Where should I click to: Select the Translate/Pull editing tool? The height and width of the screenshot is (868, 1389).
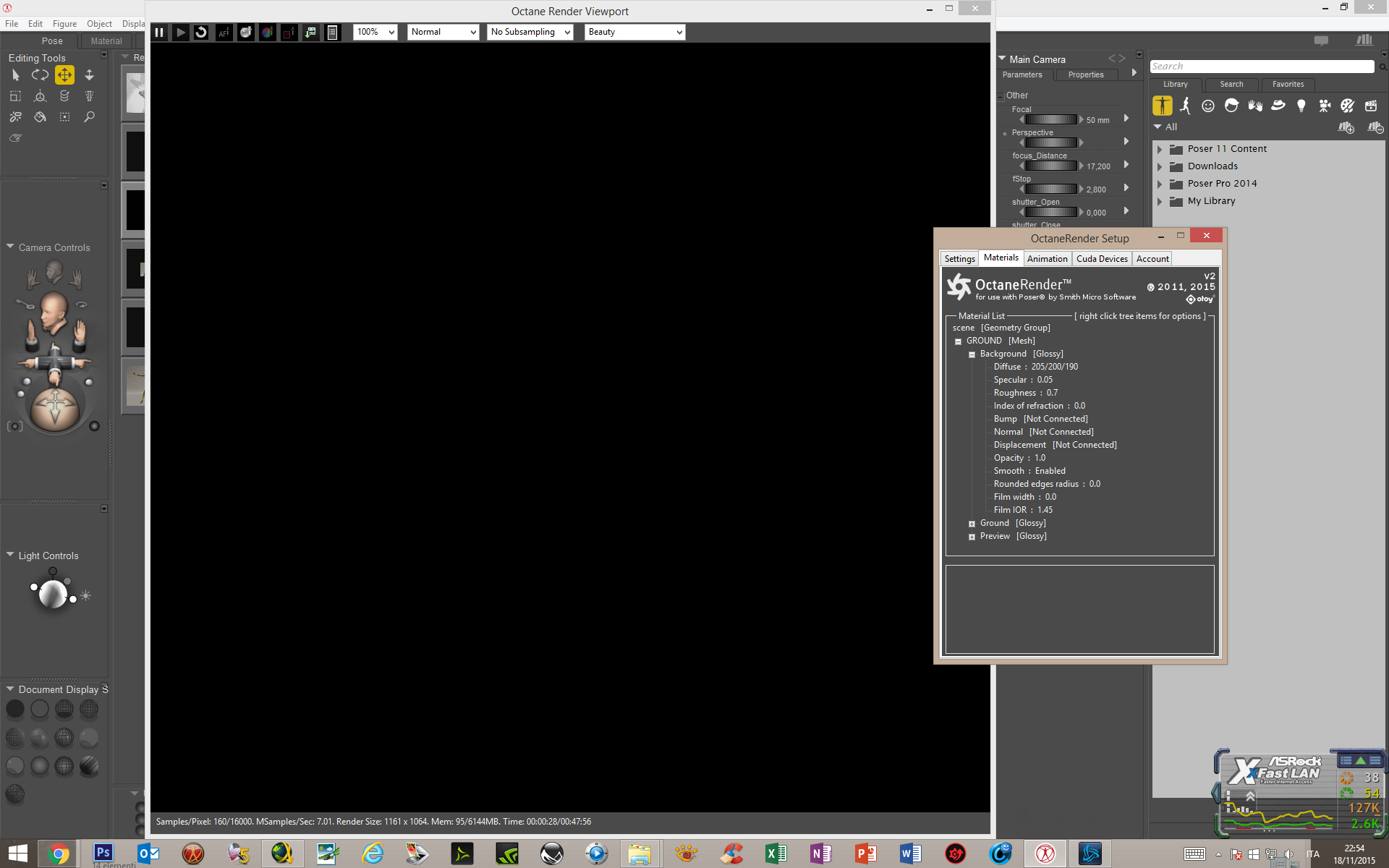(x=64, y=75)
